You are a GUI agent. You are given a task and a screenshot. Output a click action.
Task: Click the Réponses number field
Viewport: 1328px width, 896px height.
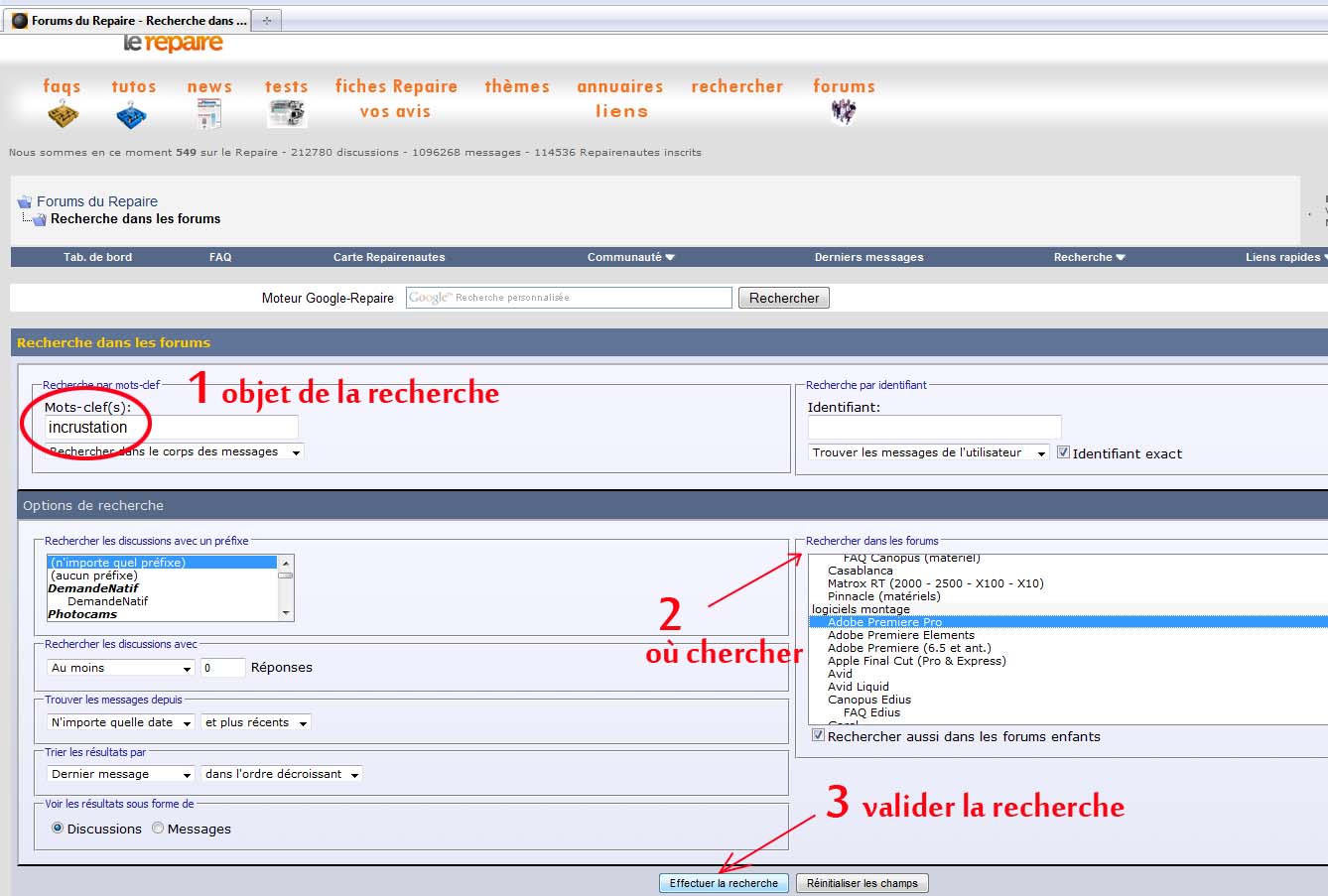222,668
